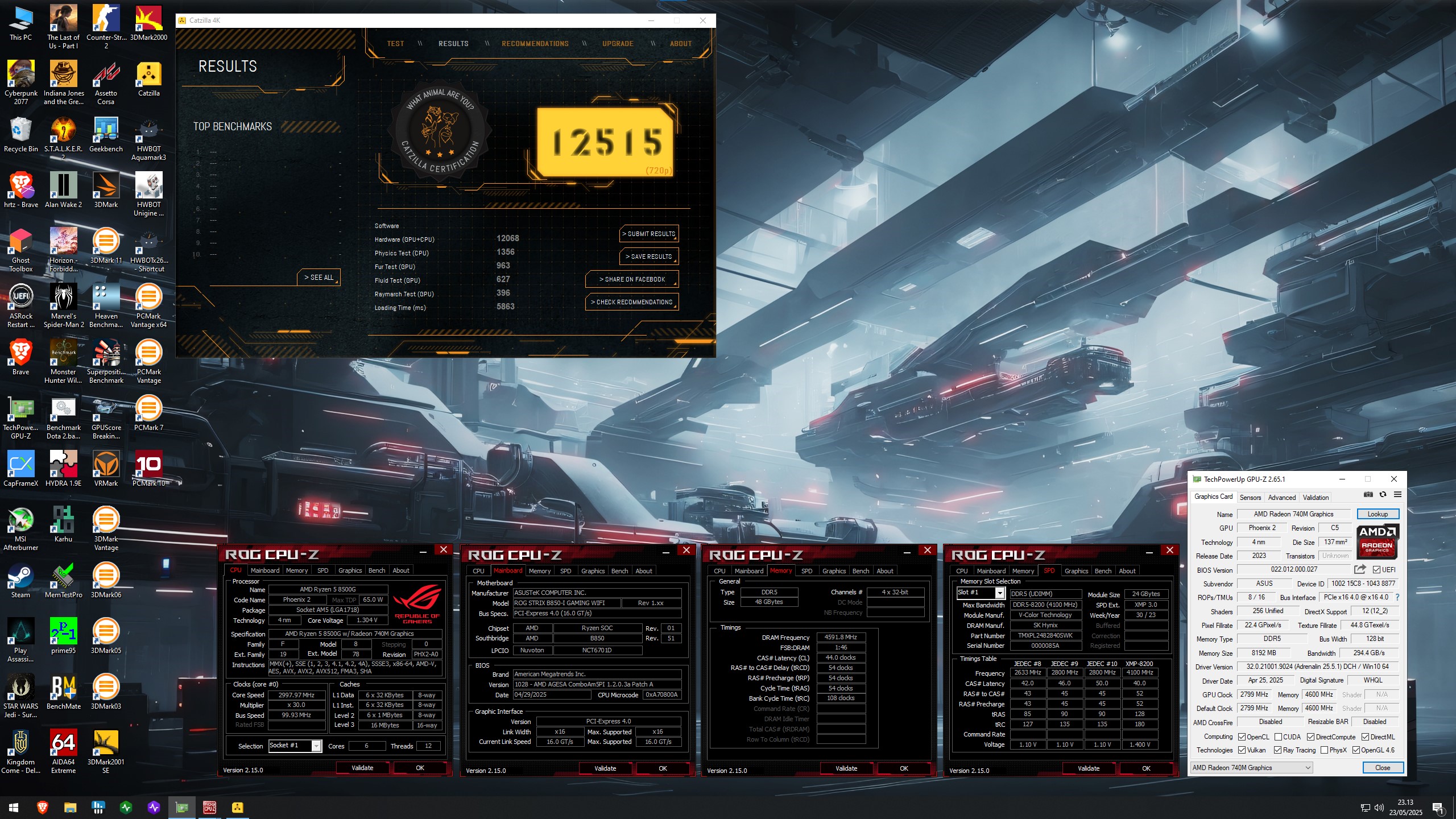Toggle the PhysX checkbox
This screenshot has height=819, width=1456.
[x=1324, y=750]
